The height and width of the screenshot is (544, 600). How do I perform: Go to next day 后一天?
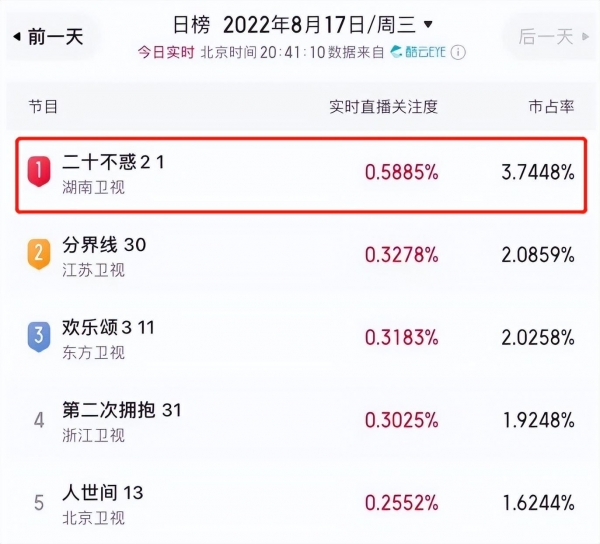coord(551,37)
